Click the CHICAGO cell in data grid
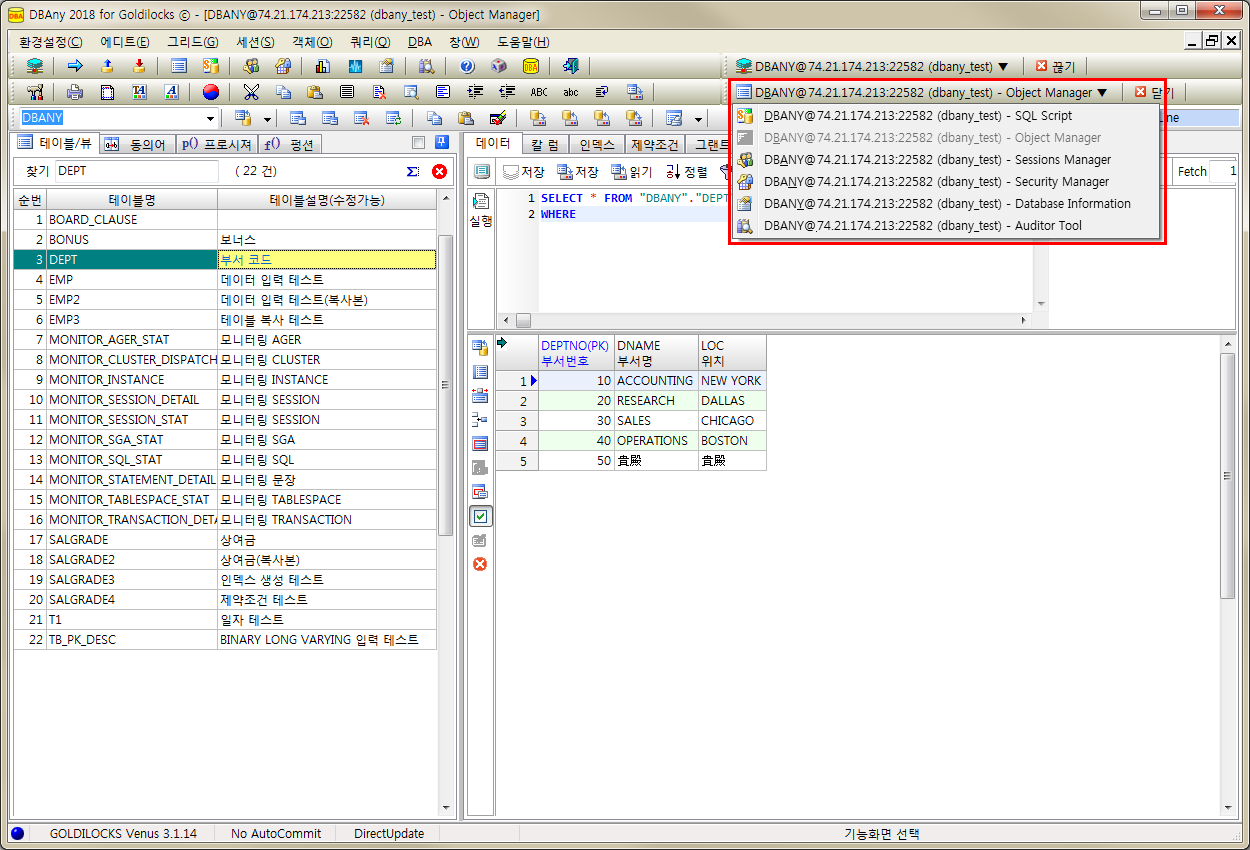Image resolution: width=1250 pixels, height=850 pixels. point(732,421)
